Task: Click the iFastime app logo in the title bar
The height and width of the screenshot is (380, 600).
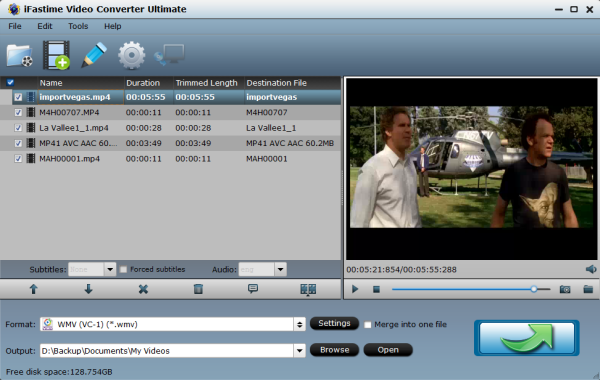Action: pos(14,9)
